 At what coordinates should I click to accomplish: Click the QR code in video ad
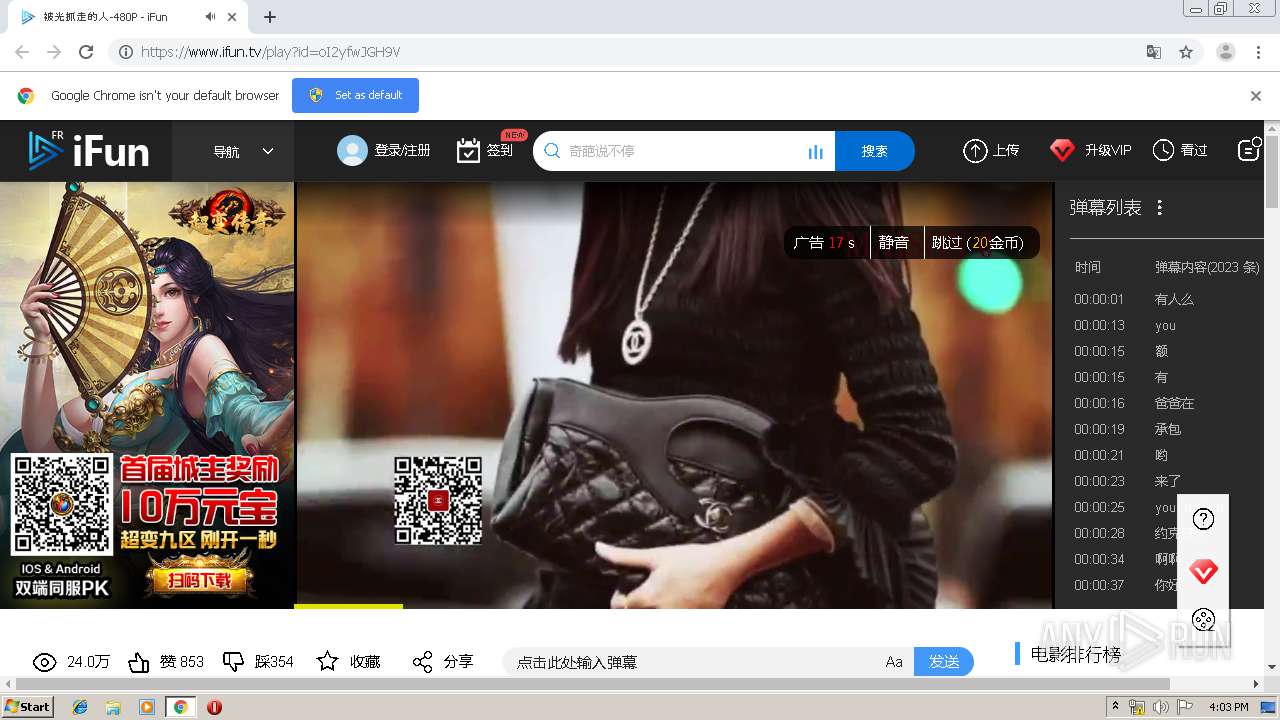[438, 500]
